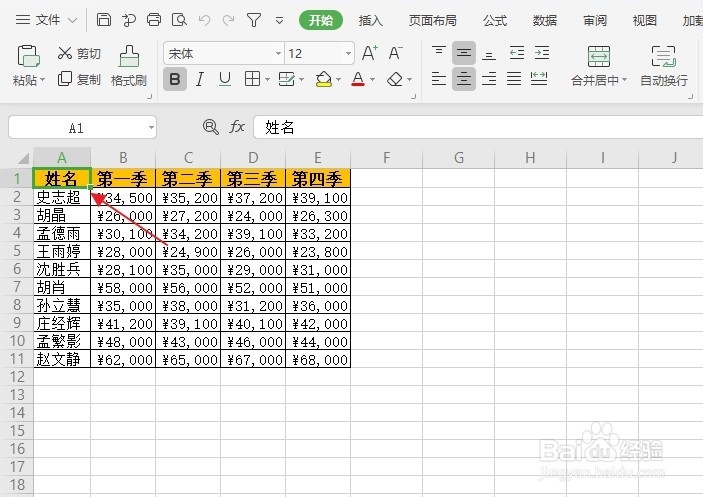Click Copy (复制) button

pos(79,79)
